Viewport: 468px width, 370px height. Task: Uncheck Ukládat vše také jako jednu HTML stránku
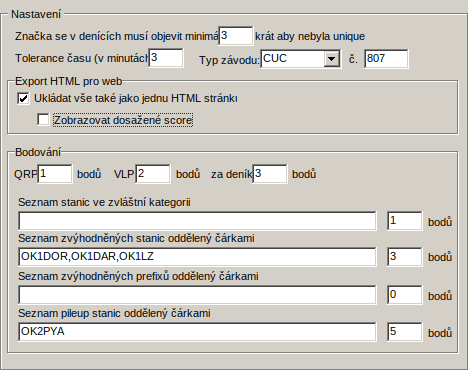click(23, 99)
